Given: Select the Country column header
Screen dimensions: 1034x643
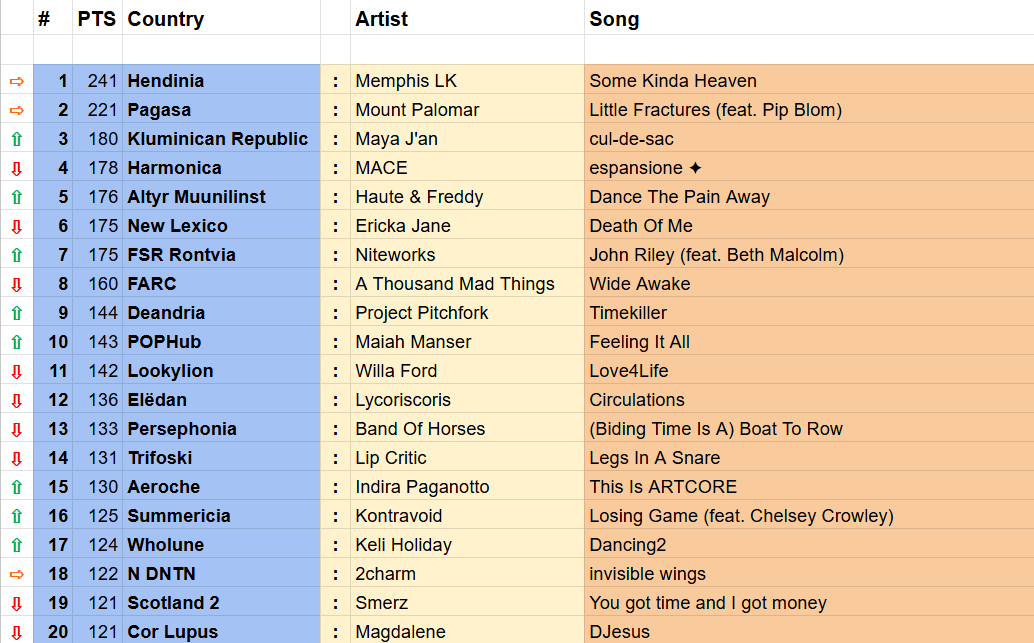Looking at the screenshot, I should click(x=166, y=19).
